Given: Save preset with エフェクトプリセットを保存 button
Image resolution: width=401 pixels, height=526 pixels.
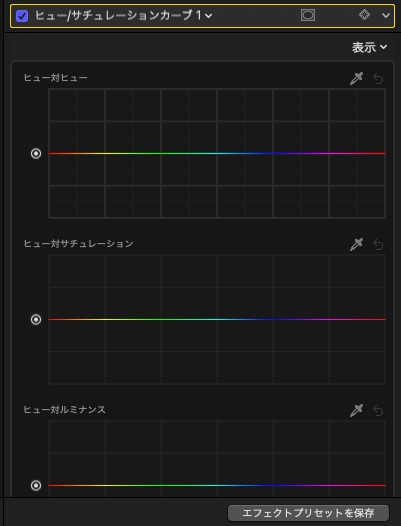Looking at the screenshot, I should 308,513.
